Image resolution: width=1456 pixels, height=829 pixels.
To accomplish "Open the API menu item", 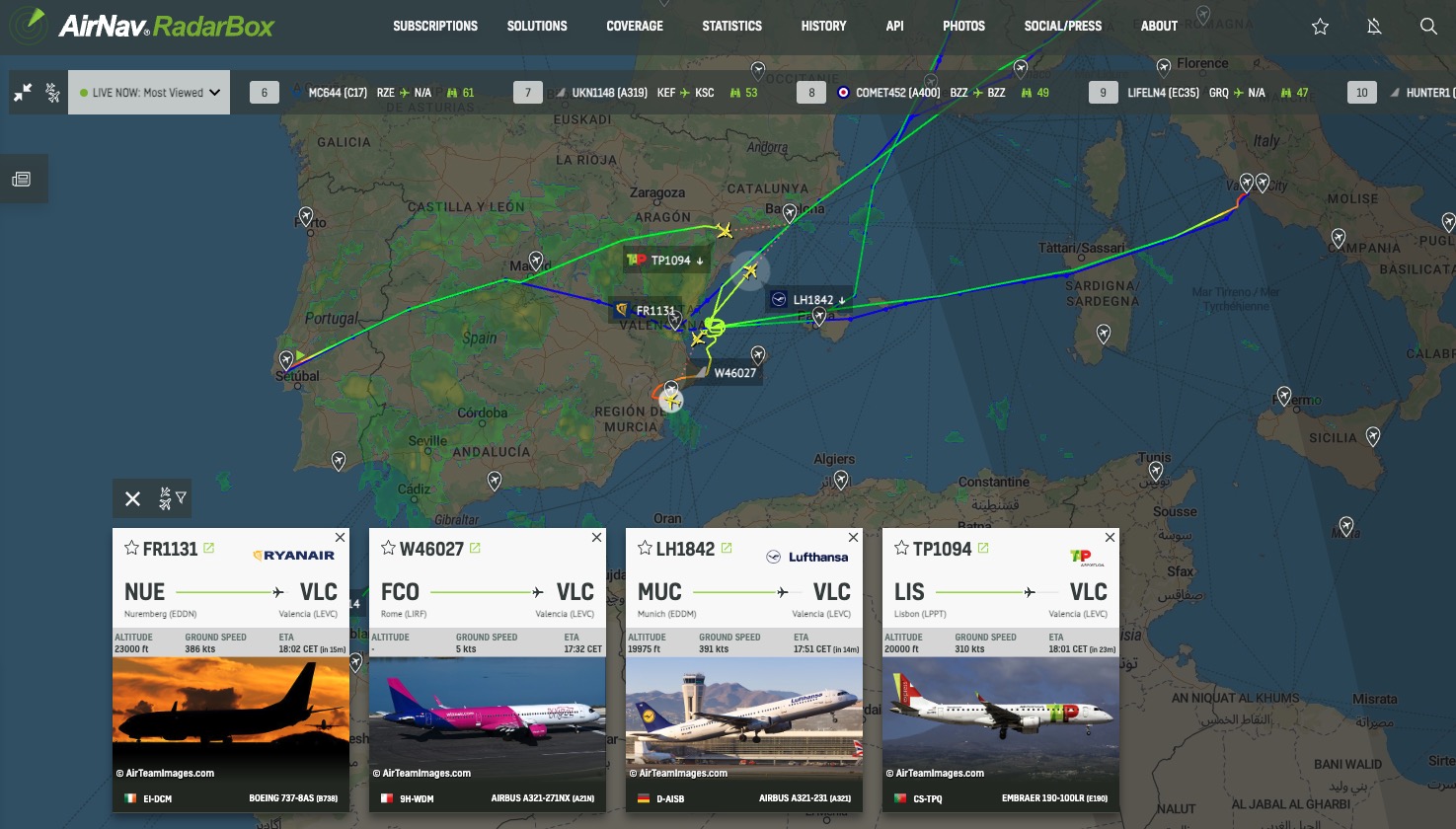I will [894, 27].
